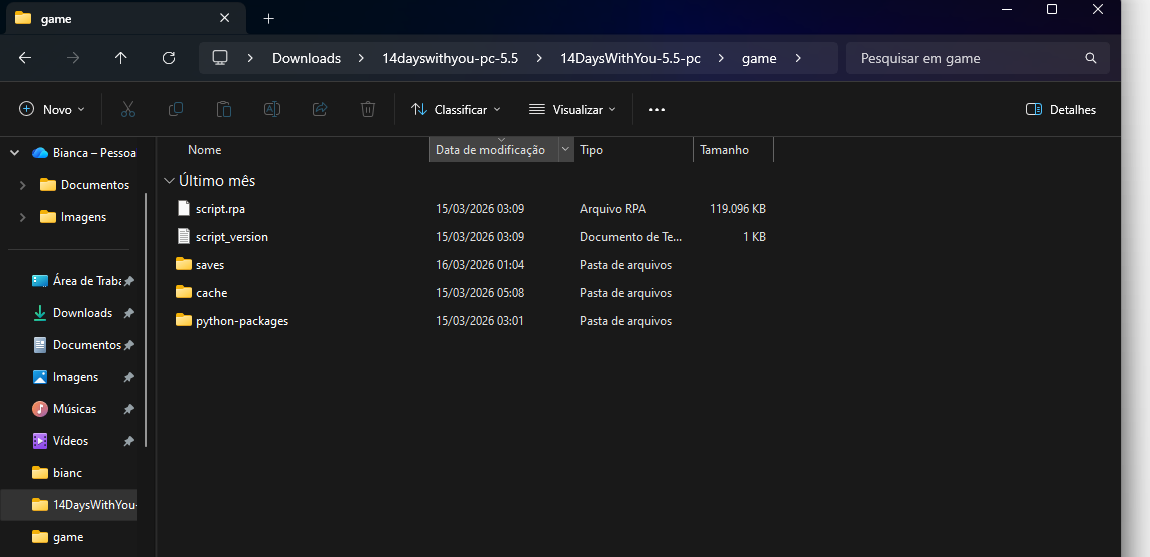The width and height of the screenshot is (1150, 557).
Task: Click saves date 16/03/2026 01:04
Action: pos(480,265)
